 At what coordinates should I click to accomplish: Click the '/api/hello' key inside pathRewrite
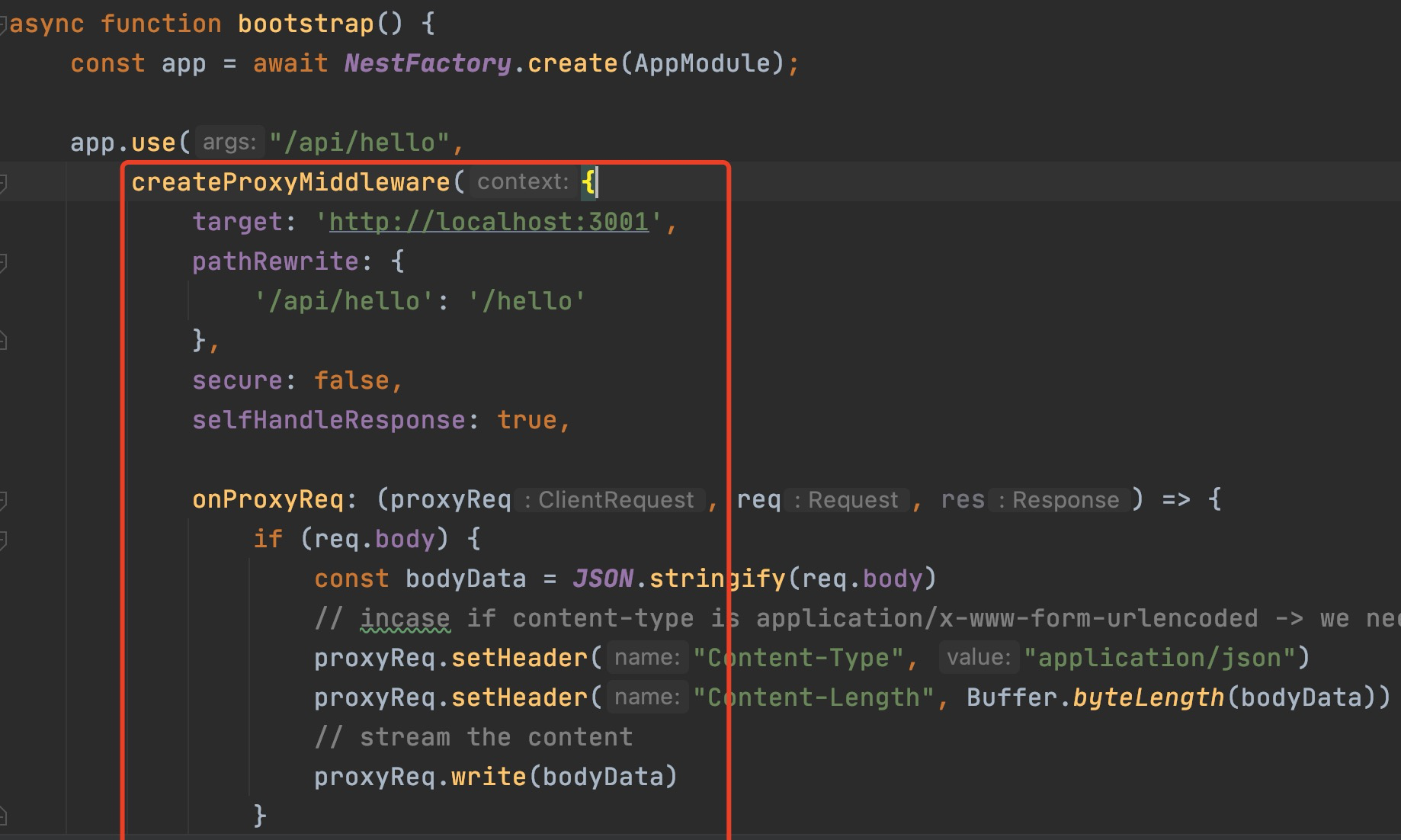(x=344, y=301)
